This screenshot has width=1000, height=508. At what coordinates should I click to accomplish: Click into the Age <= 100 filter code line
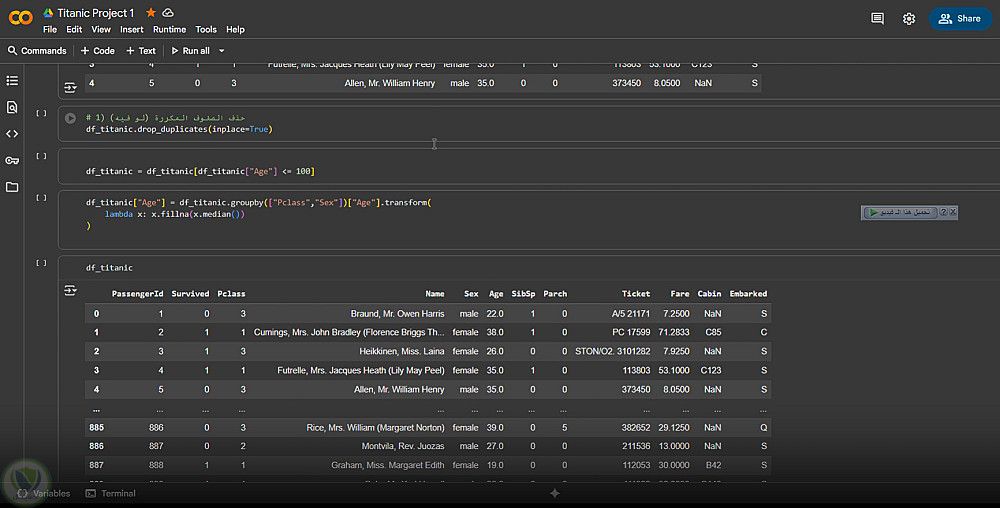[200, 171]
